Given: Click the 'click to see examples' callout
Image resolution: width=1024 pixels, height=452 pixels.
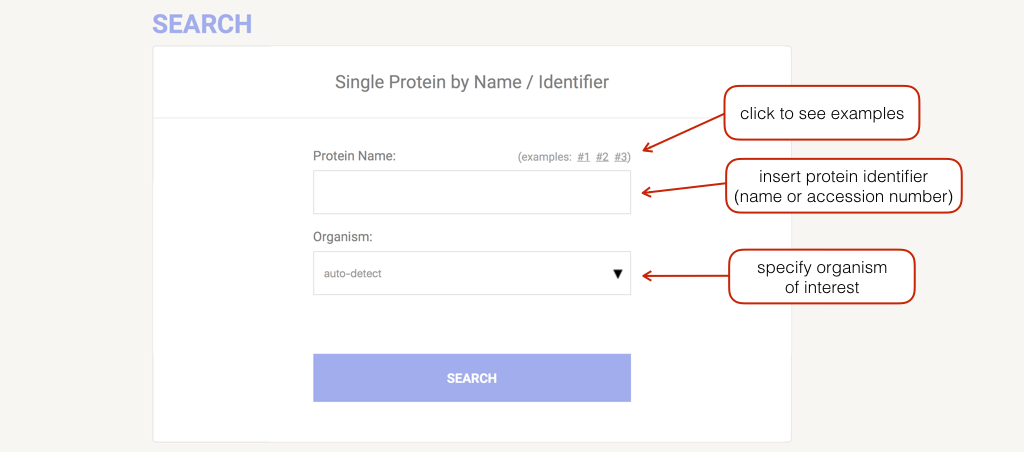Looking at the screenshot, I should (x=821, y=113).
